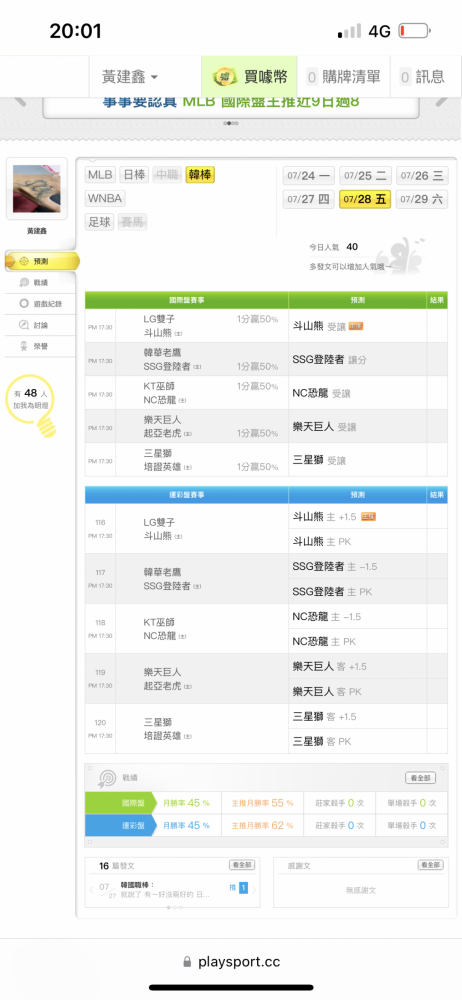Open the 預測 prediction sidebar icon
462x1000 pixels.
(x=24, y=261)
